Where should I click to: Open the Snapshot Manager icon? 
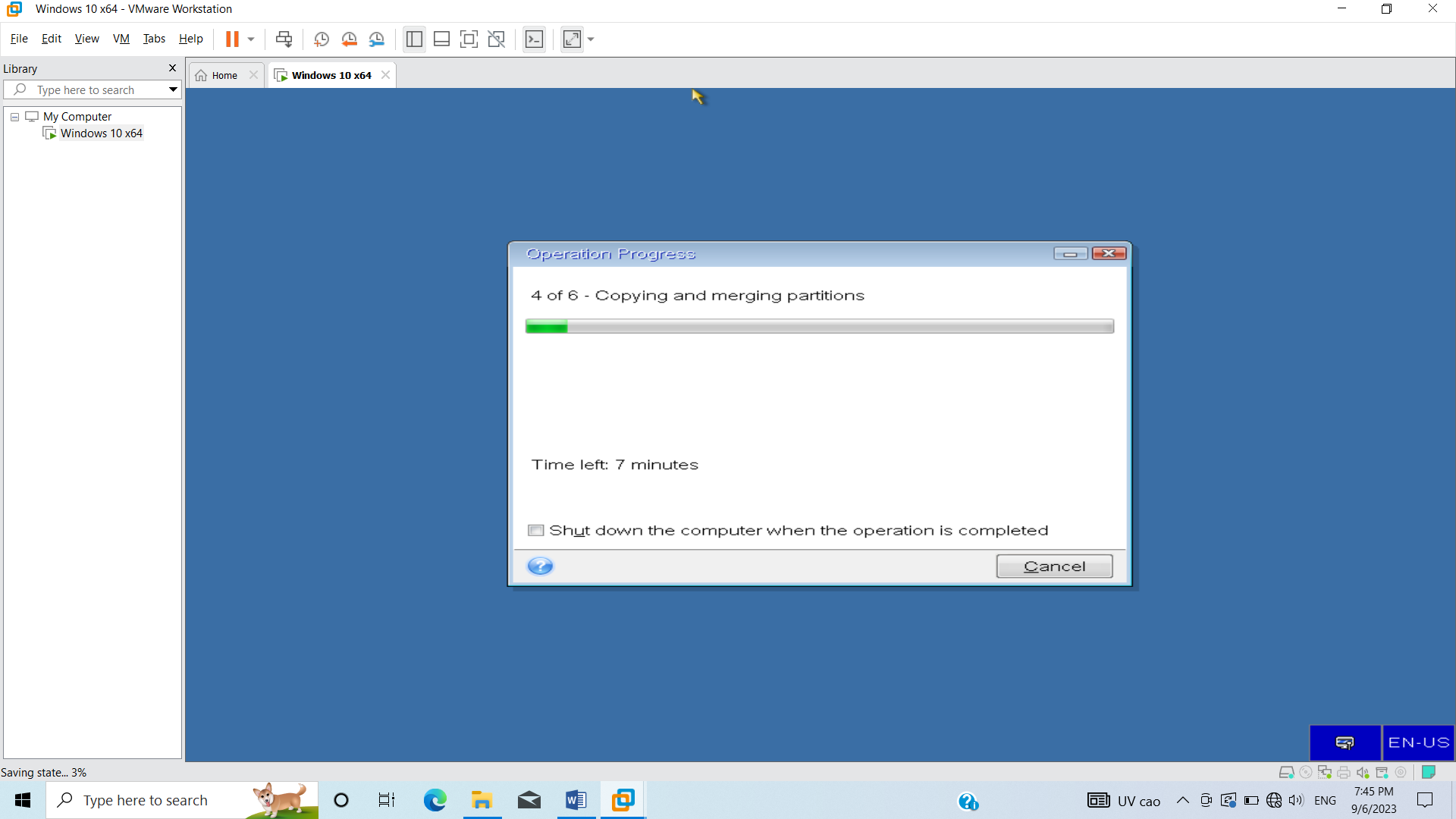(377, 39)
